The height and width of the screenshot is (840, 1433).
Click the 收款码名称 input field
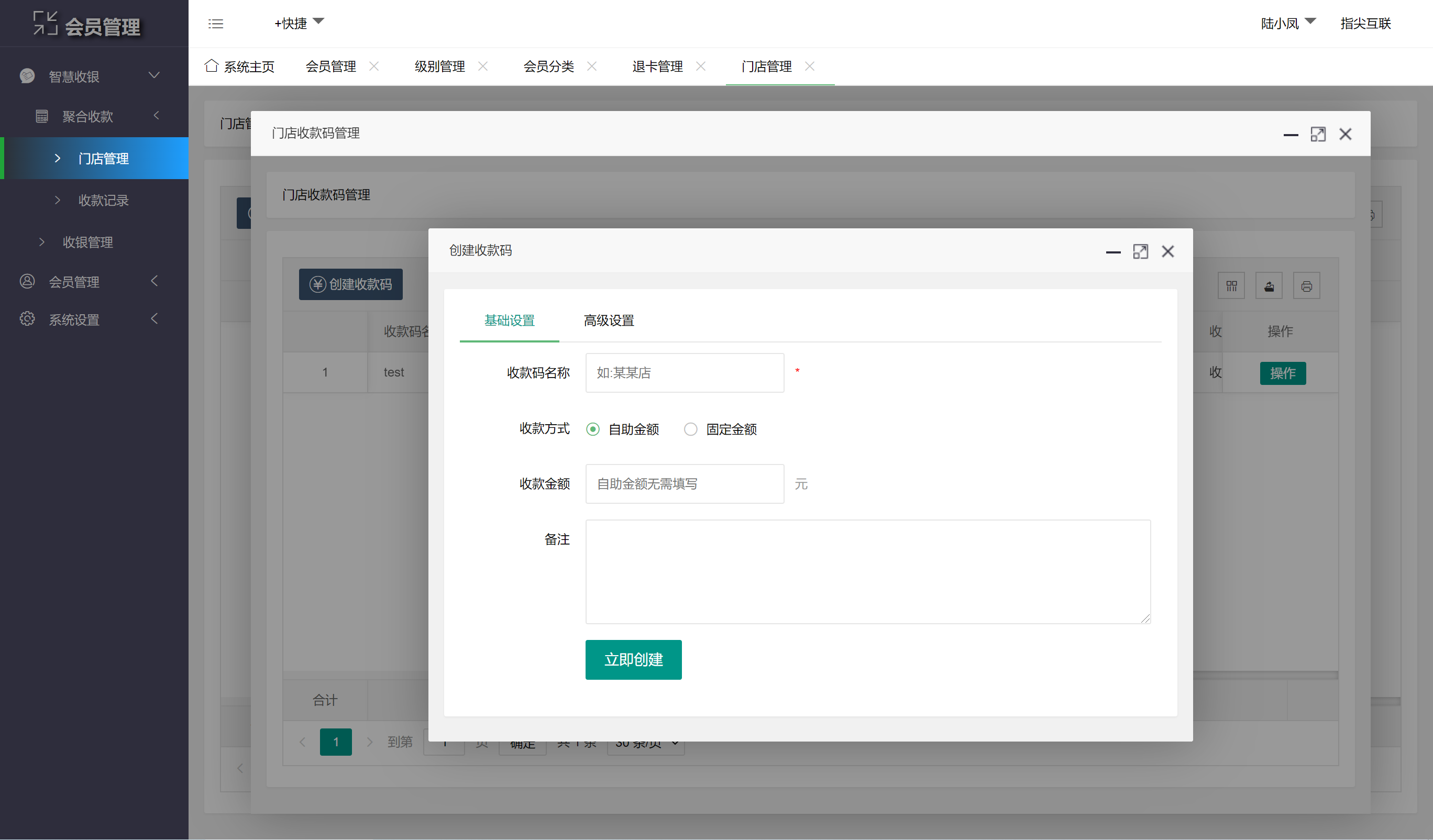(x=685, y=372)
